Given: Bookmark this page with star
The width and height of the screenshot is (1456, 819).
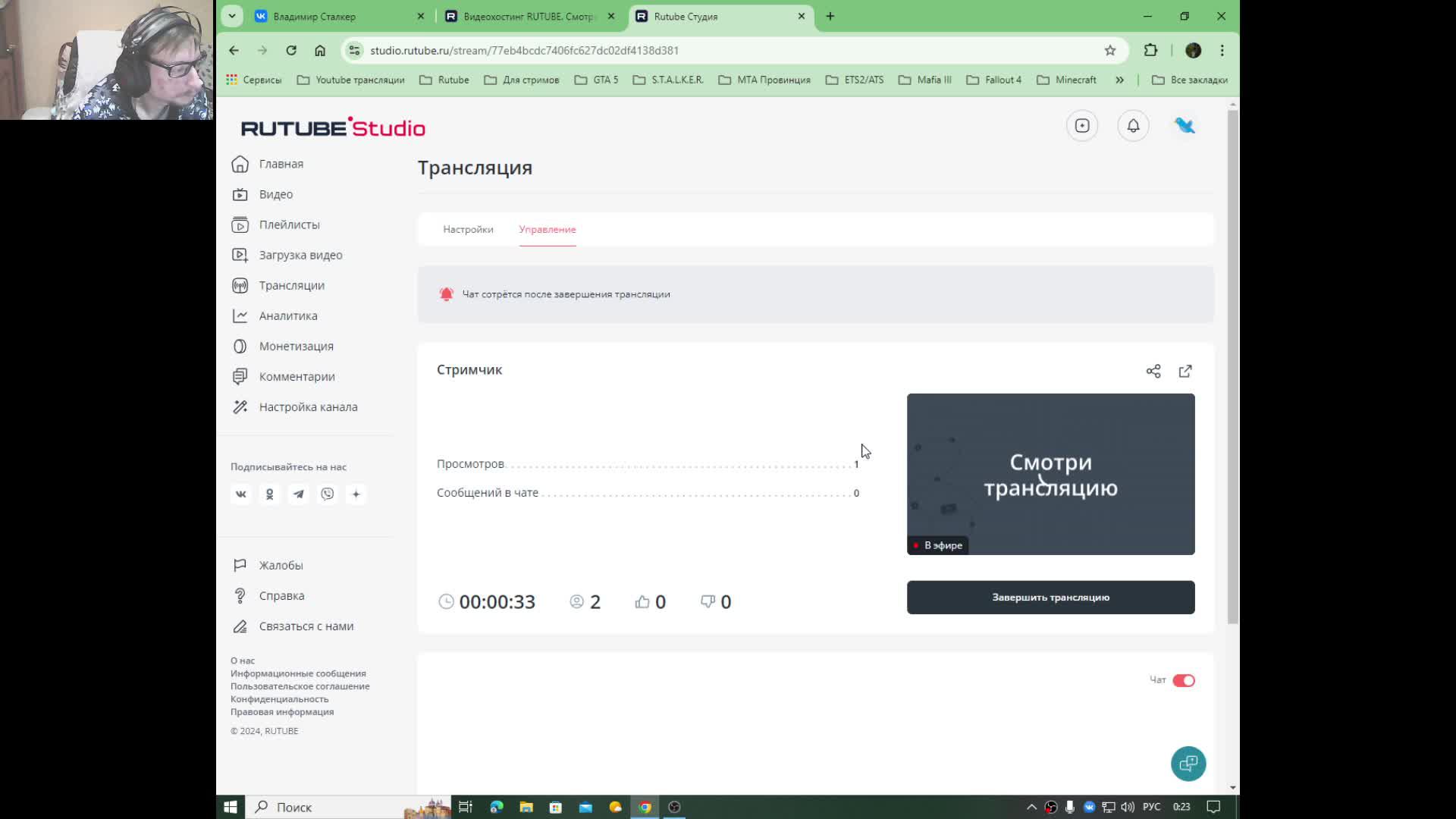Looking at the screenshot, I should pyautogui.click(x=1110, y=50).
